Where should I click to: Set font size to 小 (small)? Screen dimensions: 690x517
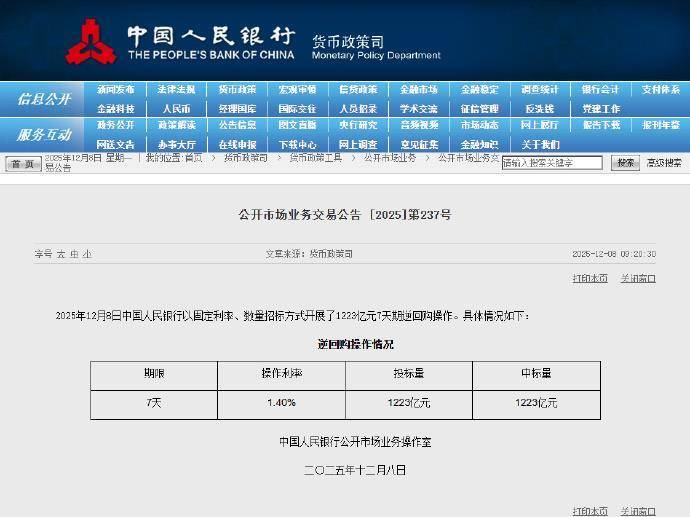point(87,255)
